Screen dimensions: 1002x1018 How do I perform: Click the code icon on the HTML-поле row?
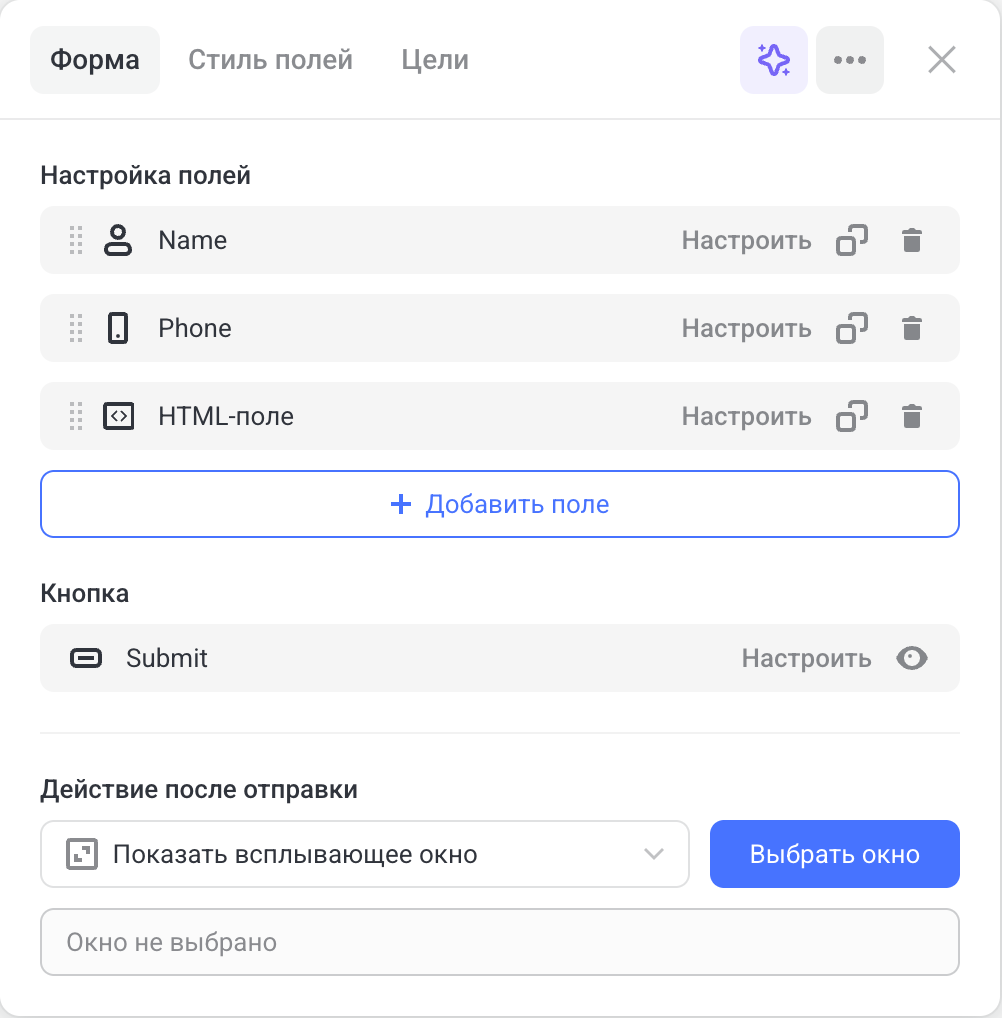(x=118, y=416)
